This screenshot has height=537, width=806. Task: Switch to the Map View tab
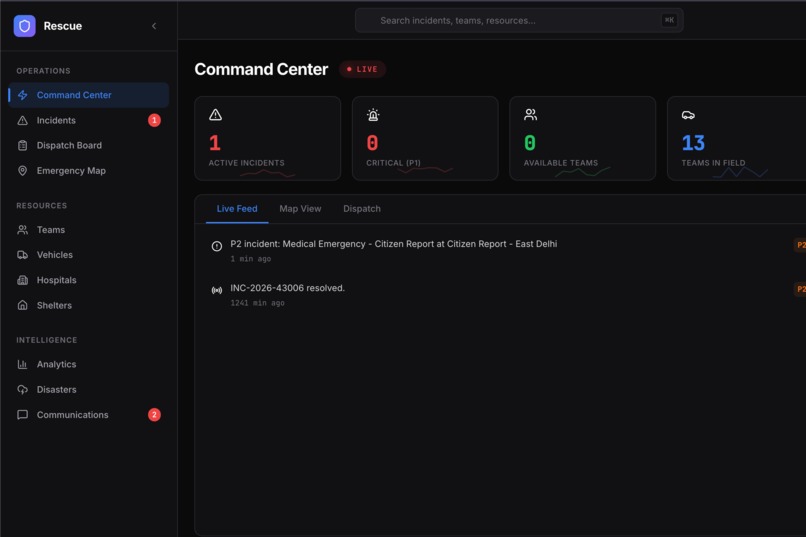click(300, 209)
